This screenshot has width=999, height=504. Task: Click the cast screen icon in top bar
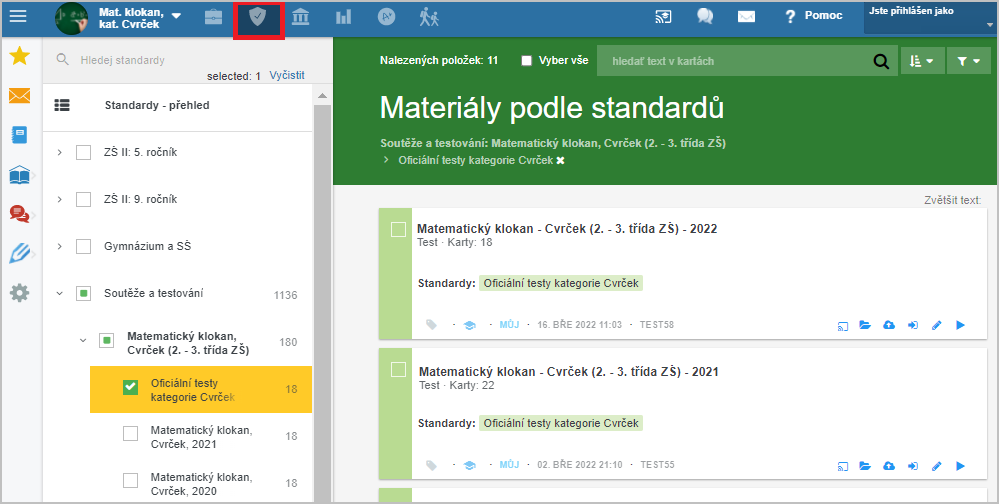click(x=663, y=17)
